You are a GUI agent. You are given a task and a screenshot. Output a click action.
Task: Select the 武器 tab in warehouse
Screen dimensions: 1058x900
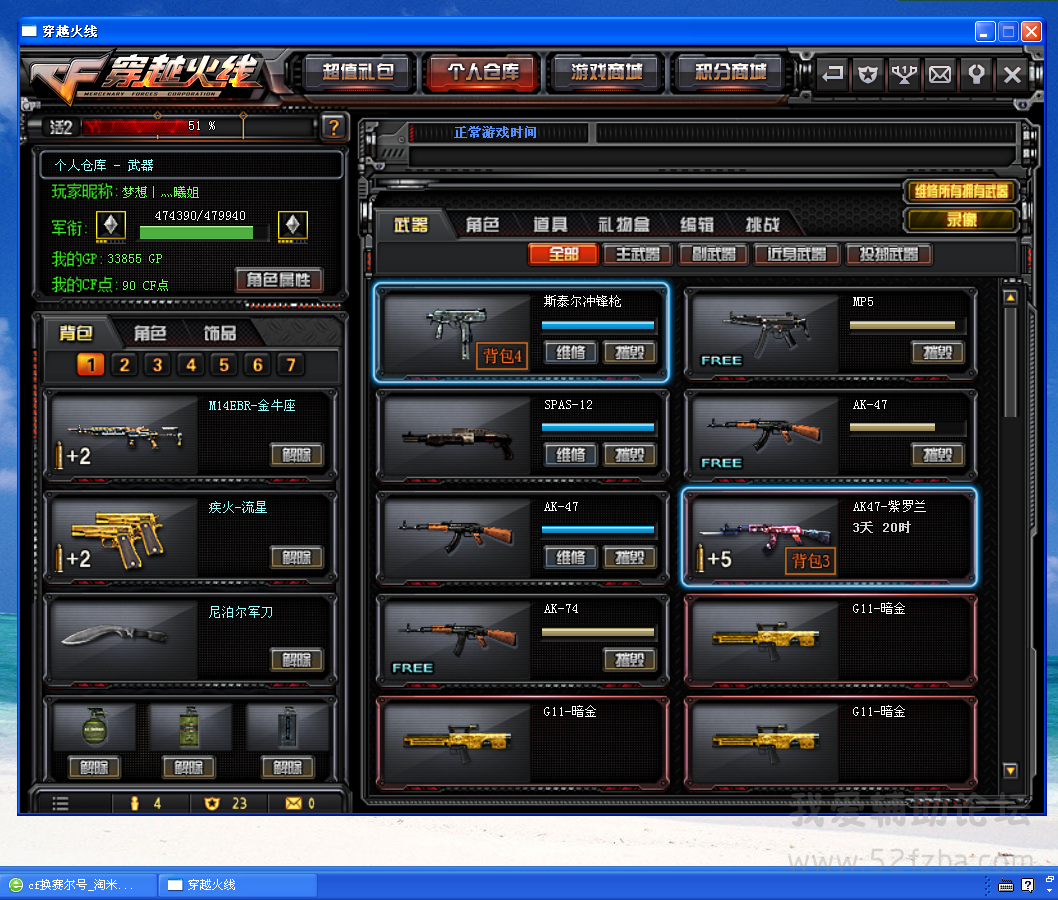pyautogui.click(x=411, y=224)
